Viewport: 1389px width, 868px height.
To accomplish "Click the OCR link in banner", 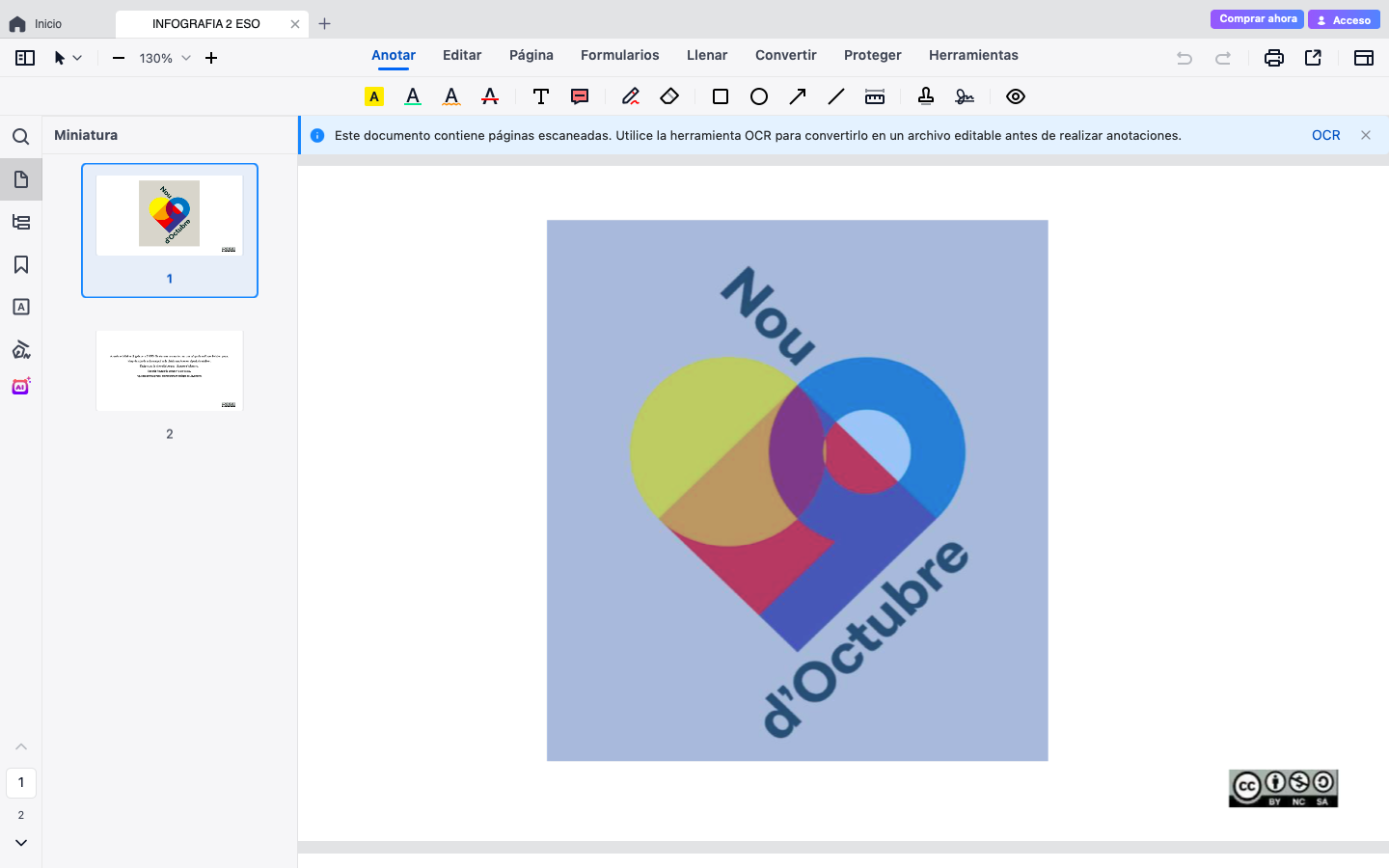I will 1325,135.
